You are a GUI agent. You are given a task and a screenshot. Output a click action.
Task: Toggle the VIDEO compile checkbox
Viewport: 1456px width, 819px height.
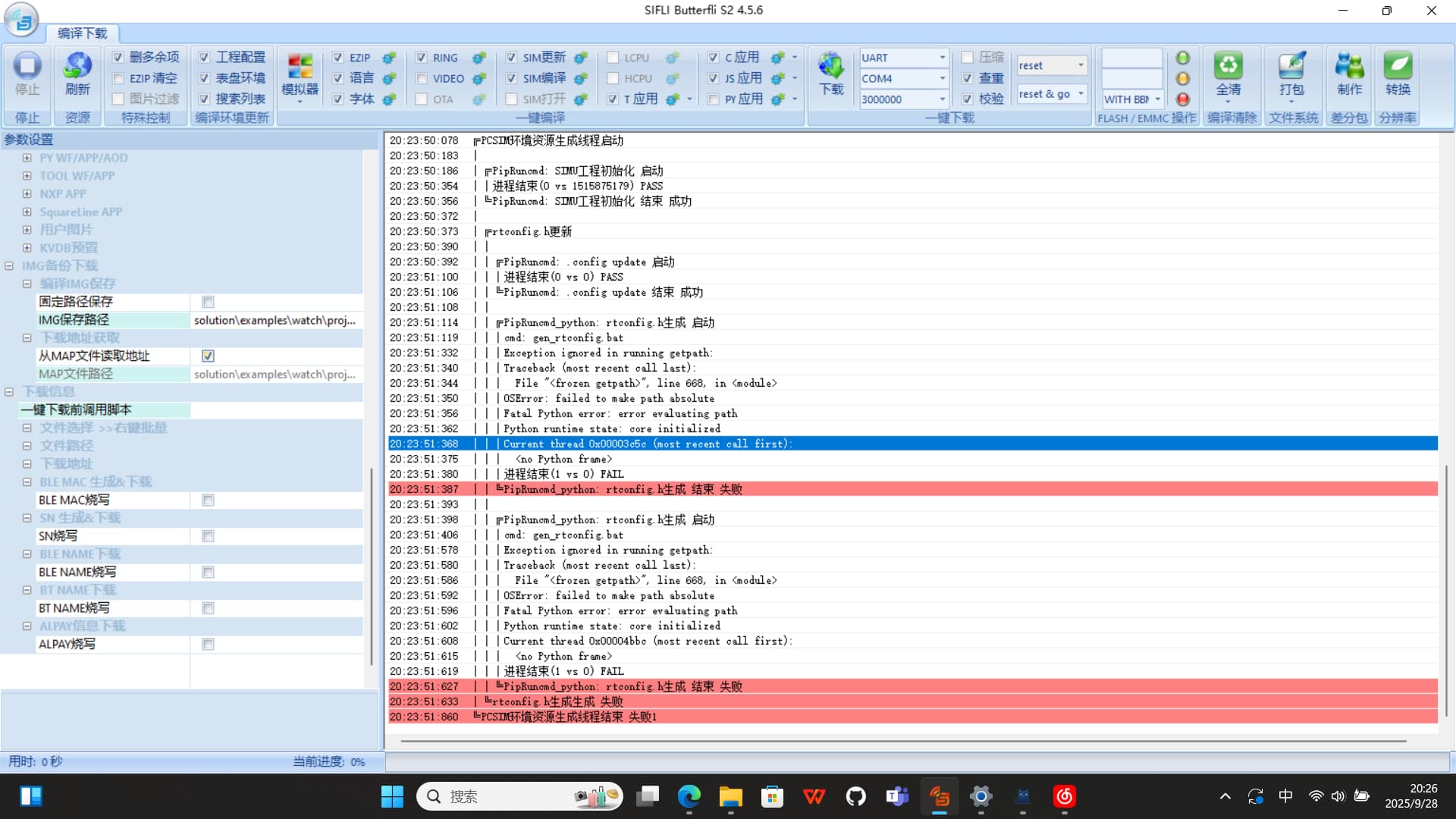(x=422, y=78)
